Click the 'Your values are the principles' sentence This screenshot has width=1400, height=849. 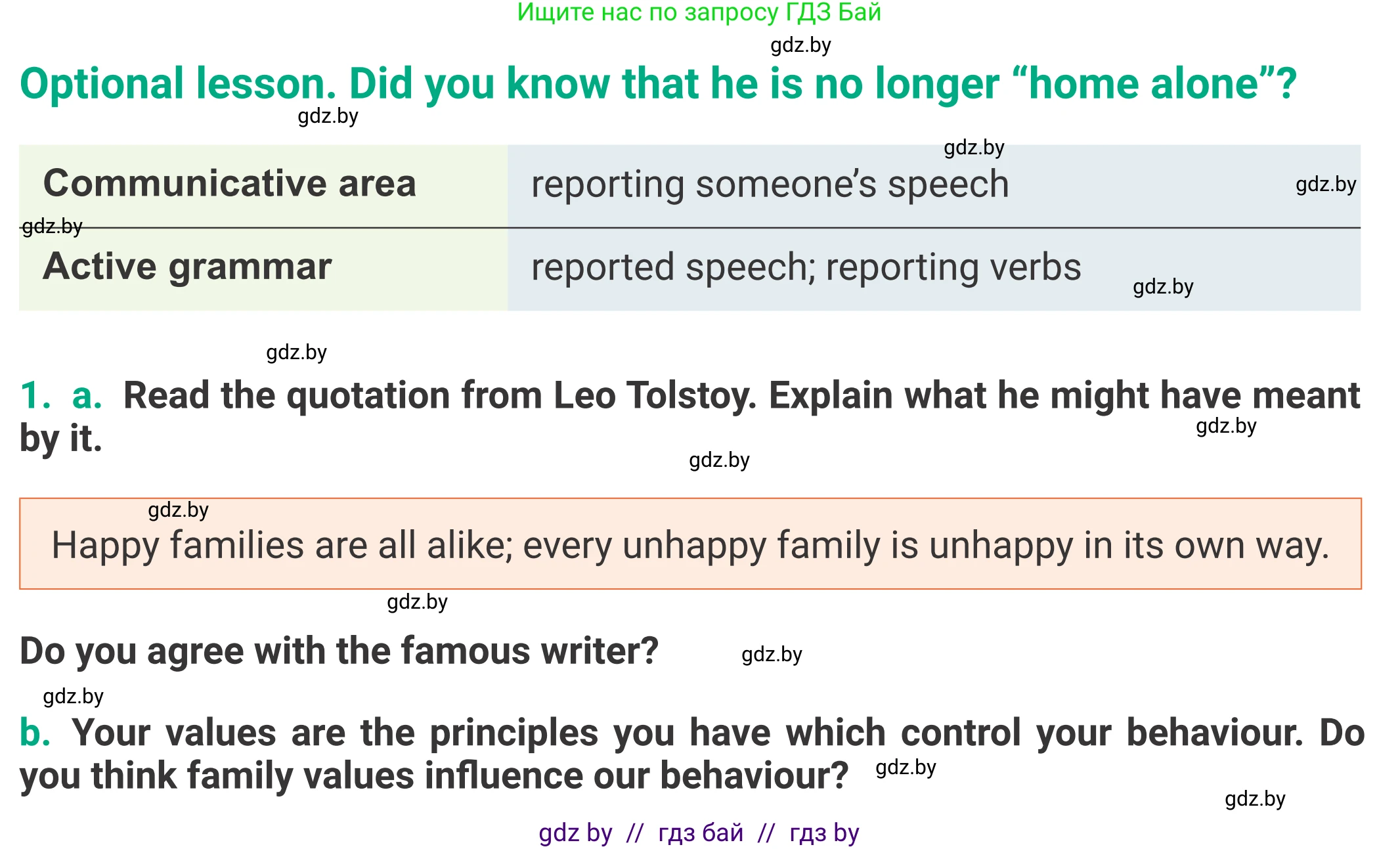(717, 733)
